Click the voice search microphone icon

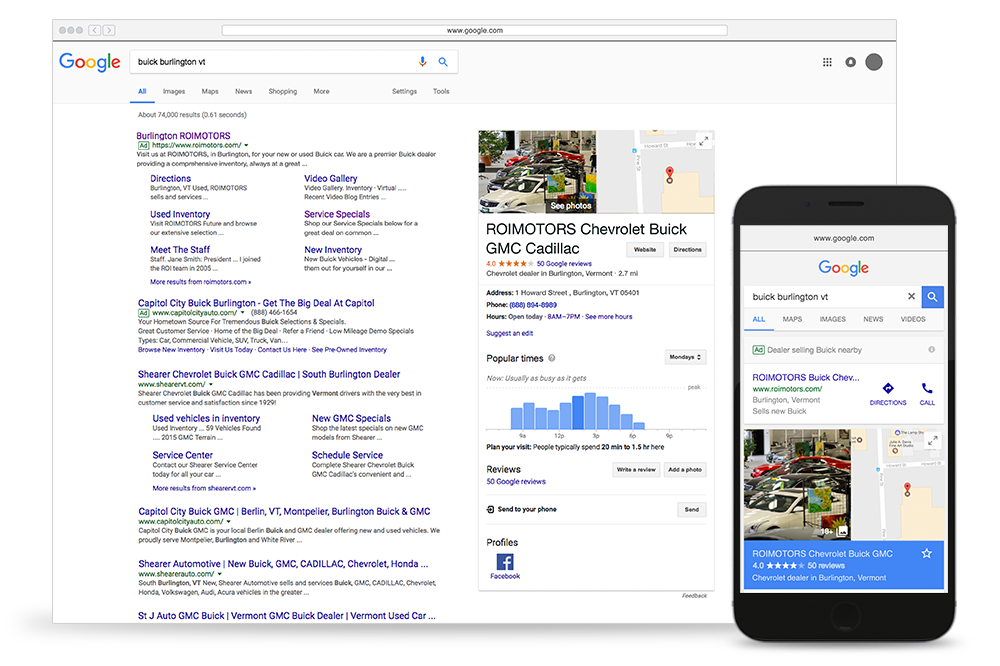tap(422, 62)
